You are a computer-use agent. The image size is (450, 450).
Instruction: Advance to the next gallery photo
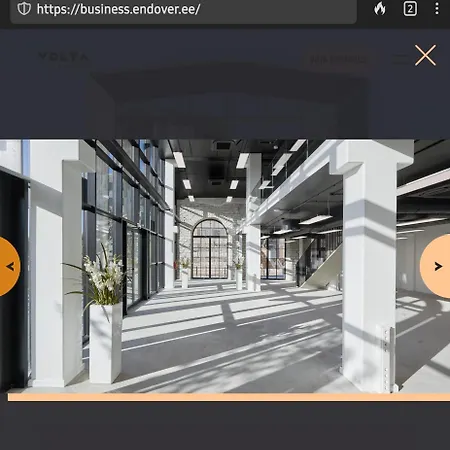click(435, 266)
